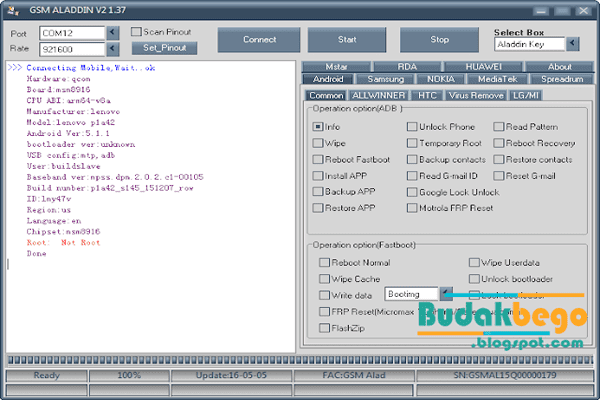This screenshot has width=600, height=400.
Task: Open the Booting write data dropdown
Action: click(x=446, y=294)
